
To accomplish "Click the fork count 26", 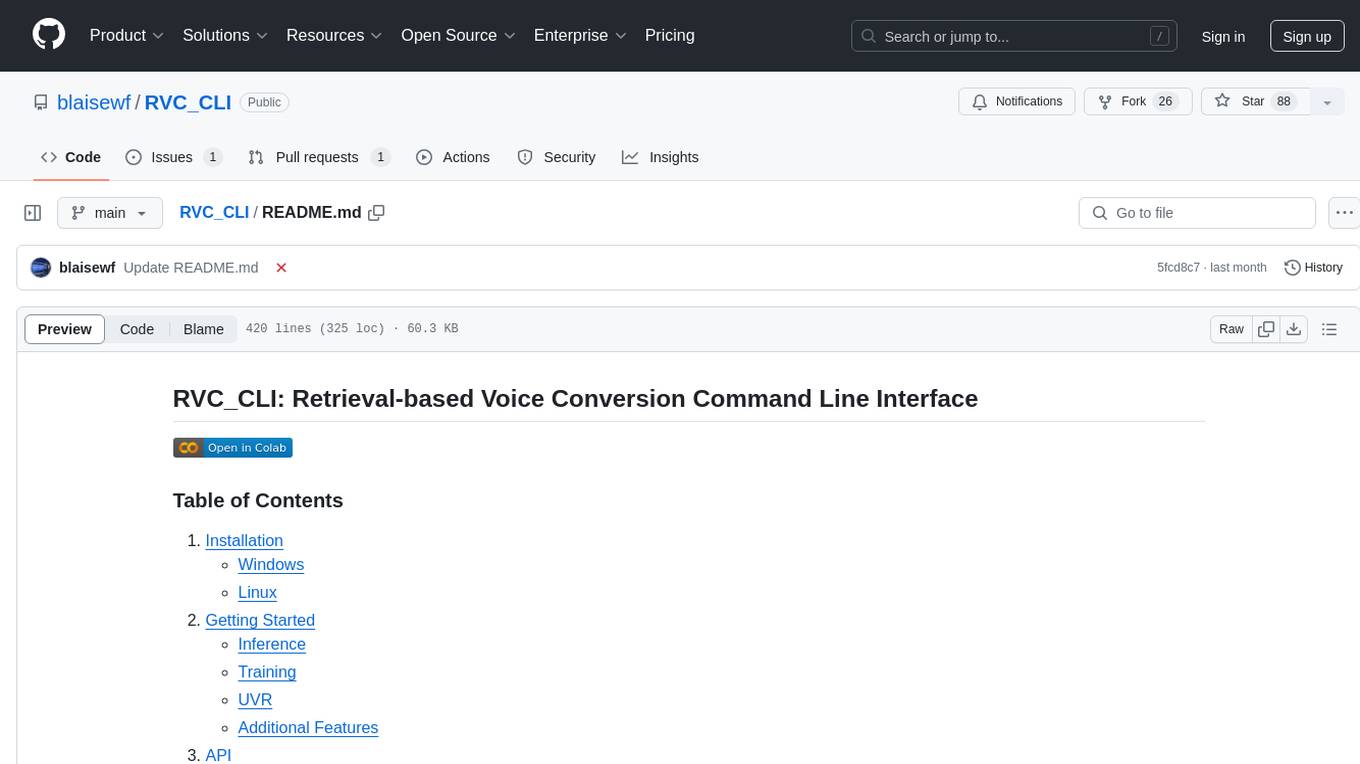I will [x=1164, y=102].
